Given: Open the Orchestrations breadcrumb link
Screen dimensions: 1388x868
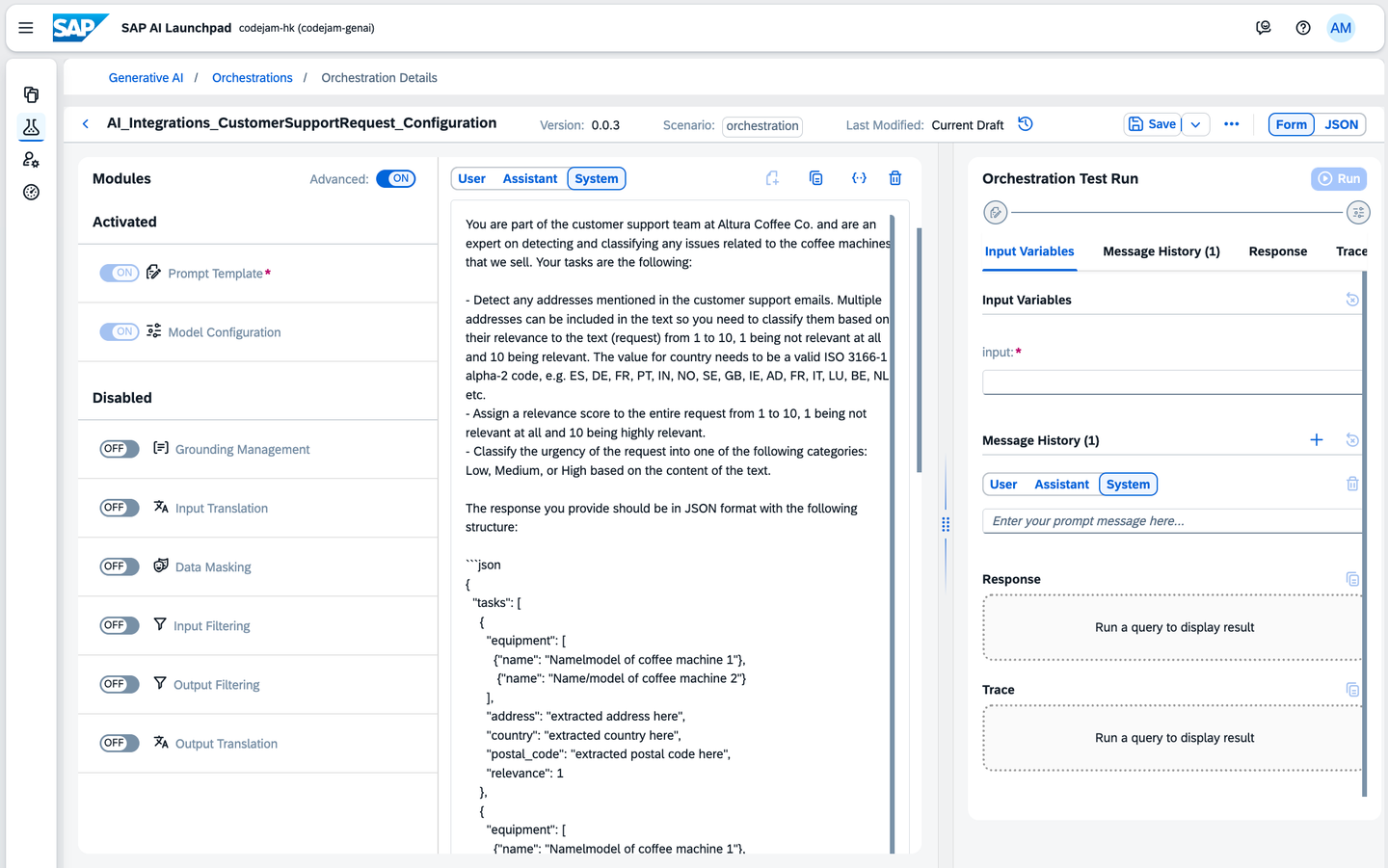Looking at the screenshot, I should pyautogui.click(x=253, y=78).
